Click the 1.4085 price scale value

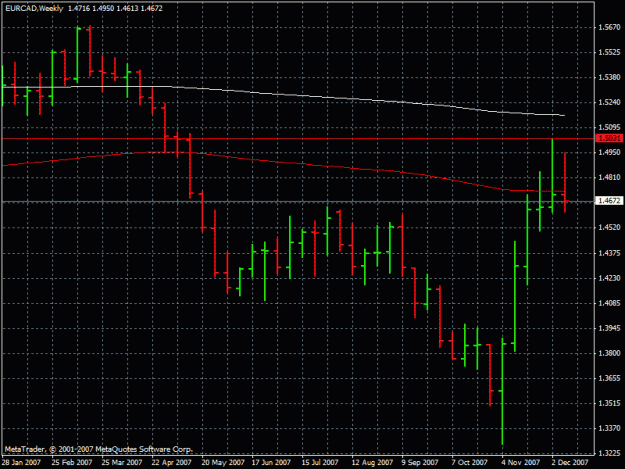[609, 303]
